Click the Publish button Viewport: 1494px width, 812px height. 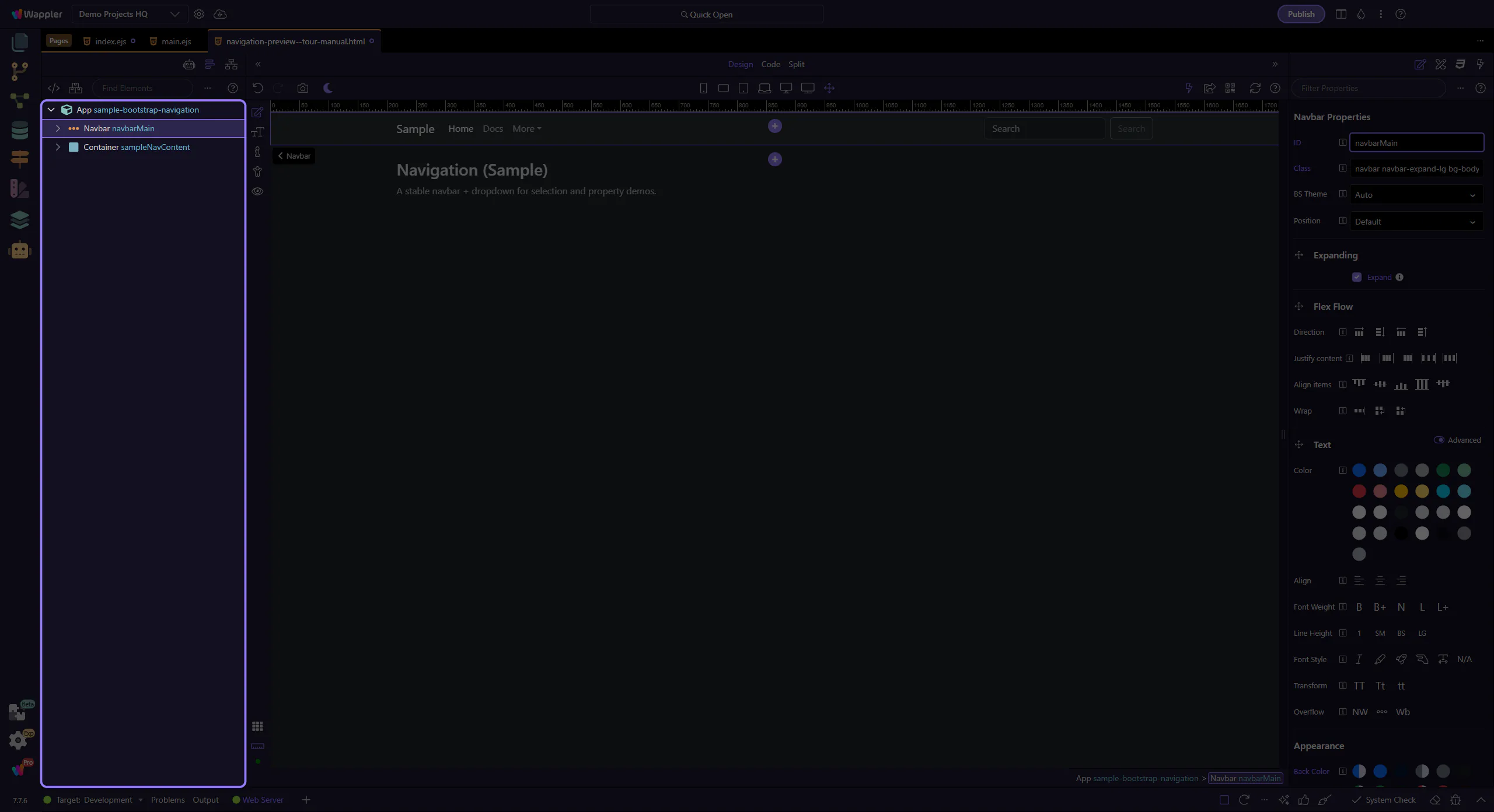coord(1301,14)
